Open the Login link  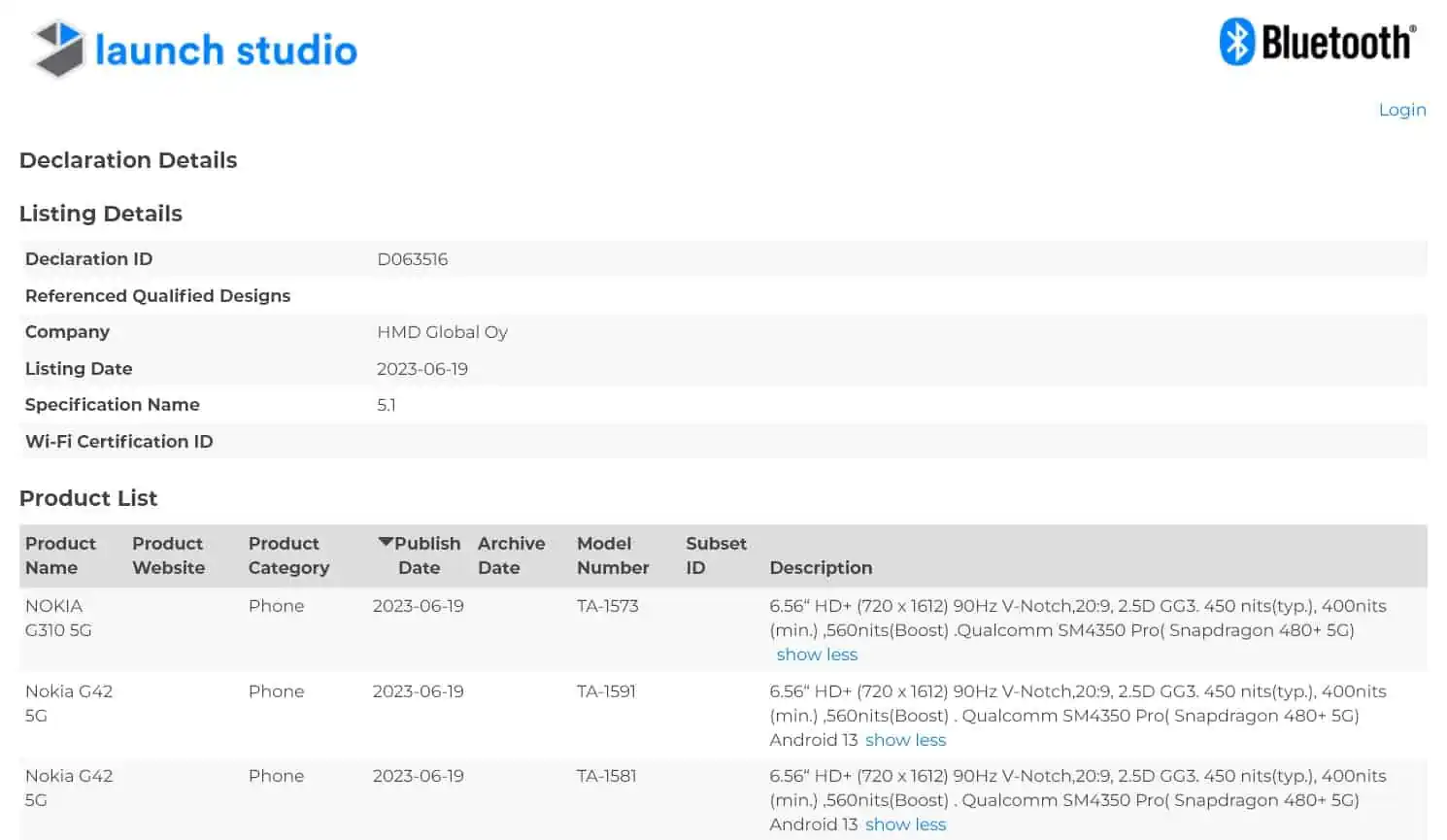pos(1402,110)
